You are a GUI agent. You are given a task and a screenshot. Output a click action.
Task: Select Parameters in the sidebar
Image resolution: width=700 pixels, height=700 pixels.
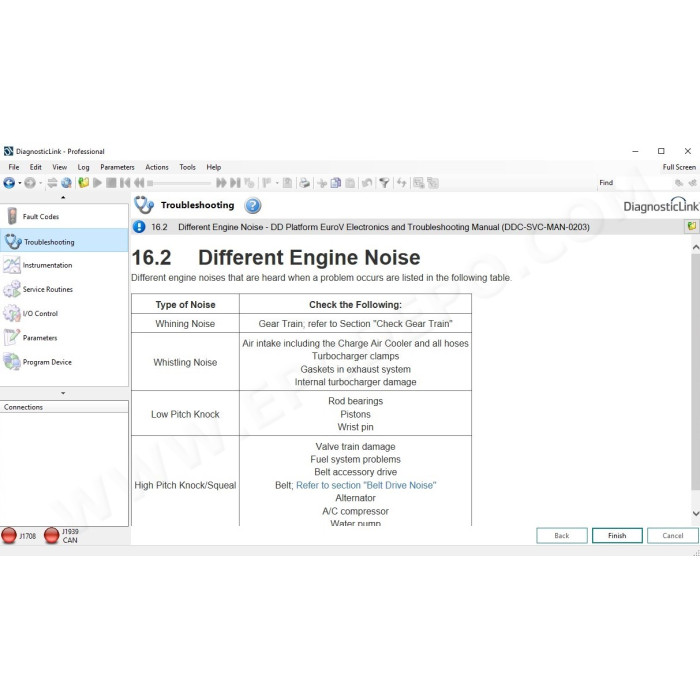[64, 338]
